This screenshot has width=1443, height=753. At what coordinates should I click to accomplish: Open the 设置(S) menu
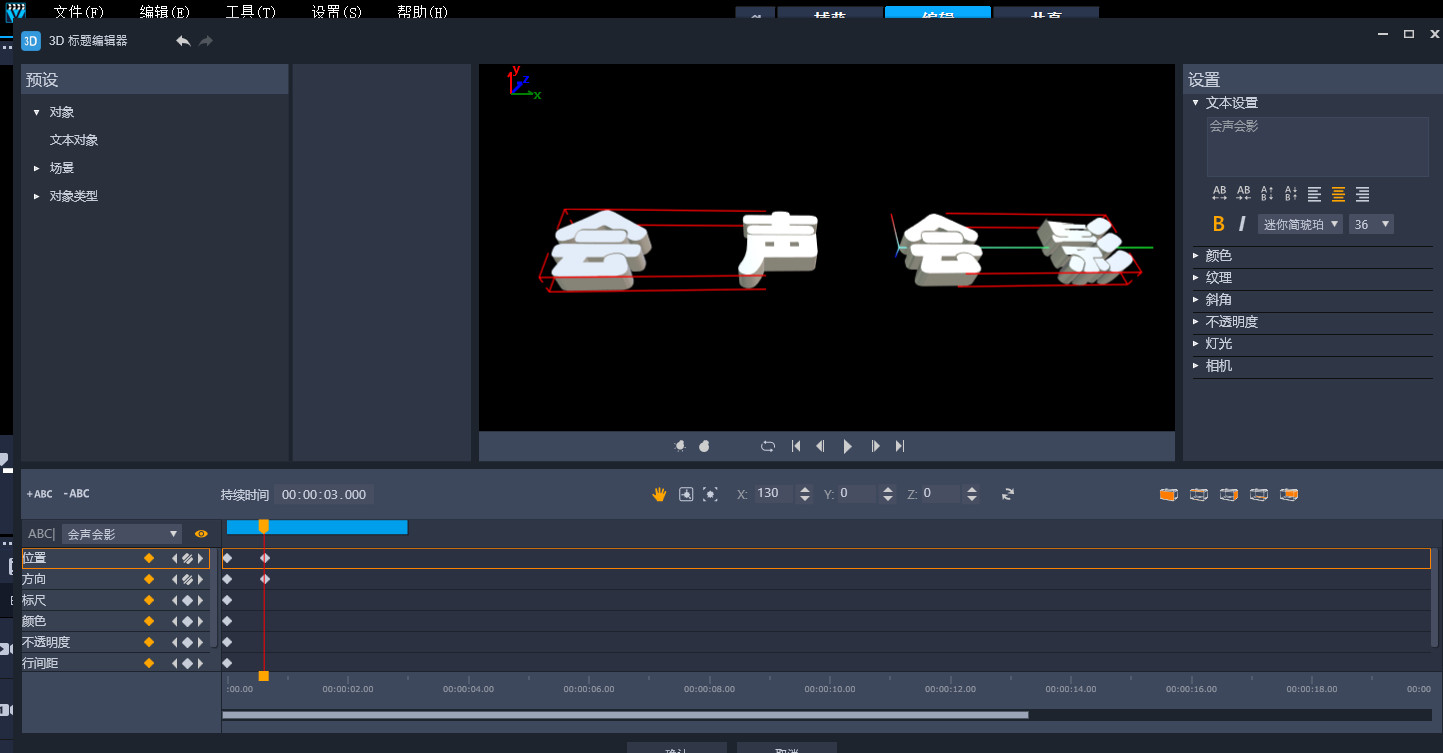point(337,12)
